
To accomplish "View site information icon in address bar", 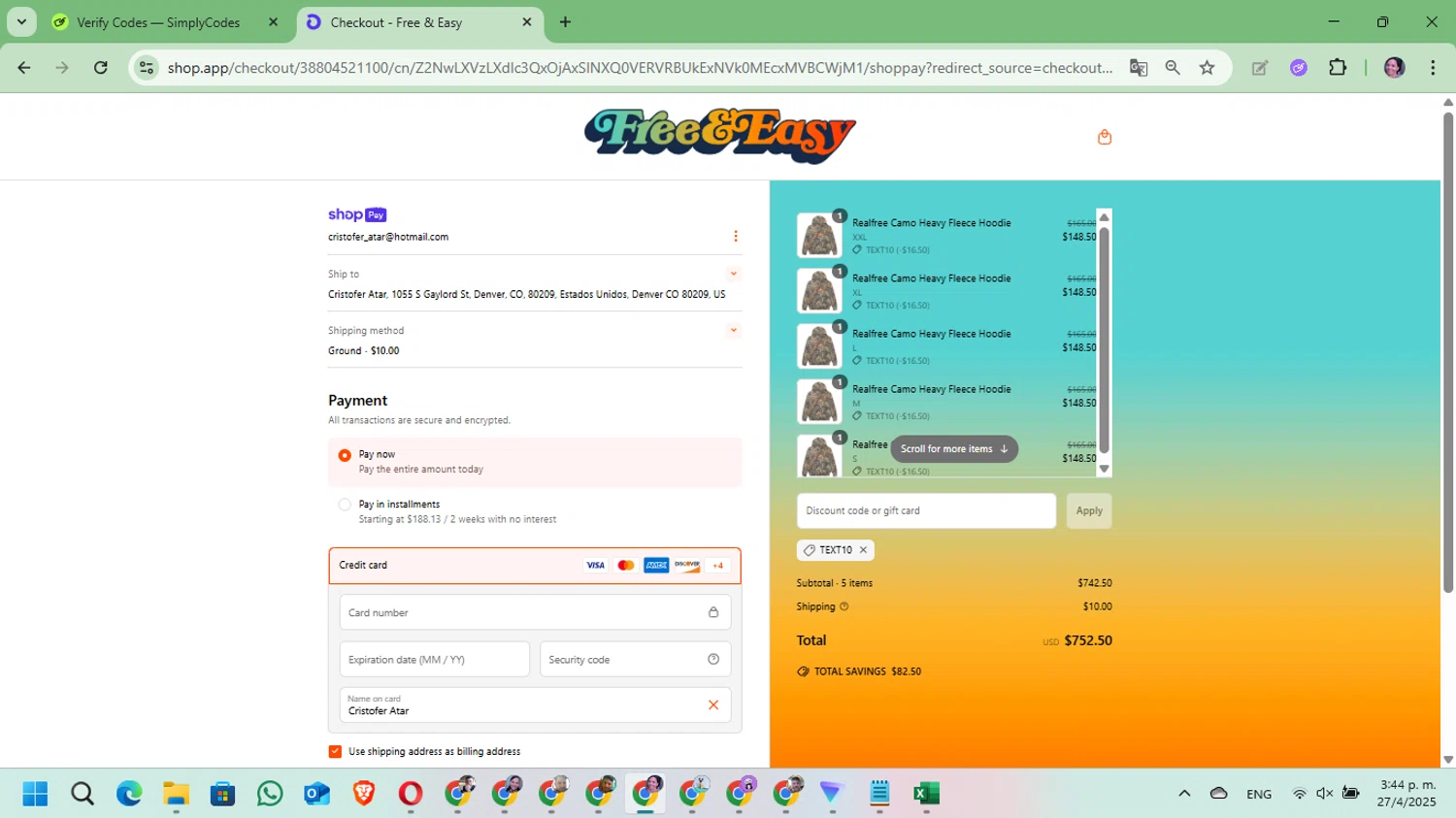I will point(147,67).
